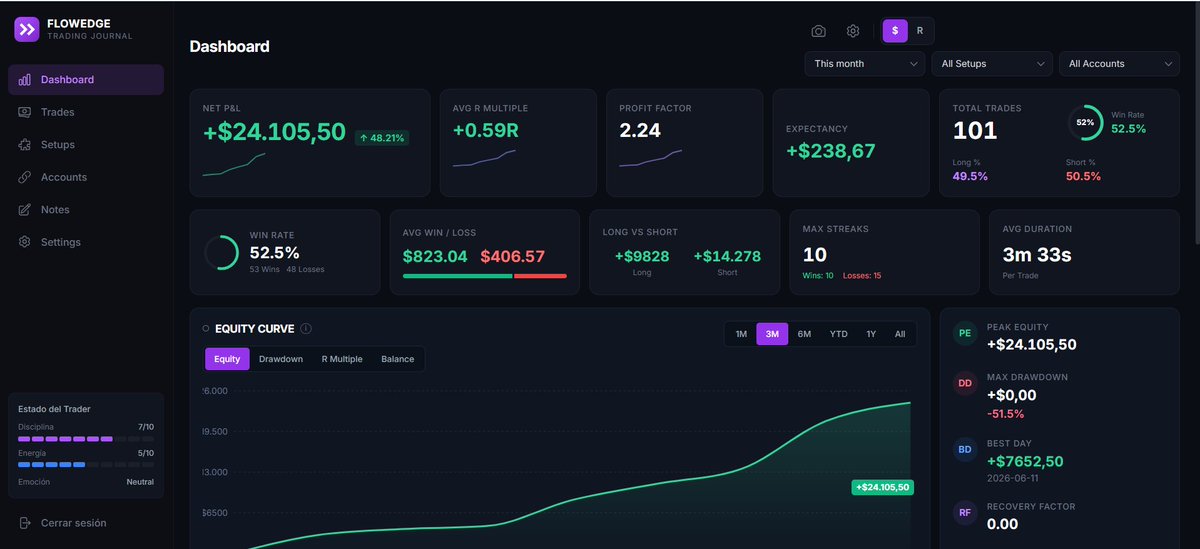This screenshot has height=549, width=1200.
Task: Select the All time range
Action: click(900, 334)
